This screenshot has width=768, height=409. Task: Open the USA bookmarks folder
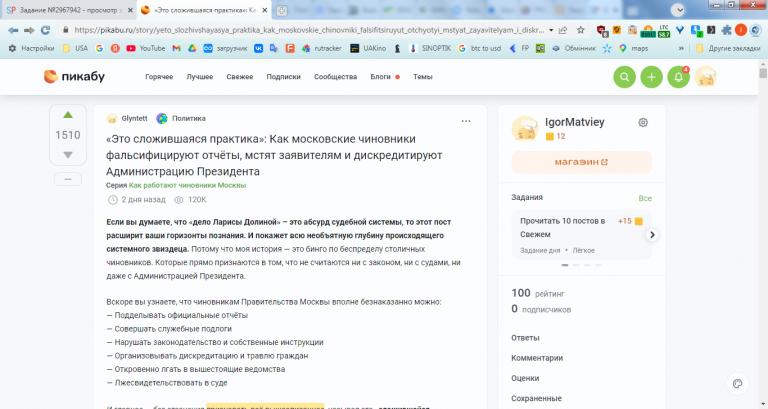click(75, 48)
